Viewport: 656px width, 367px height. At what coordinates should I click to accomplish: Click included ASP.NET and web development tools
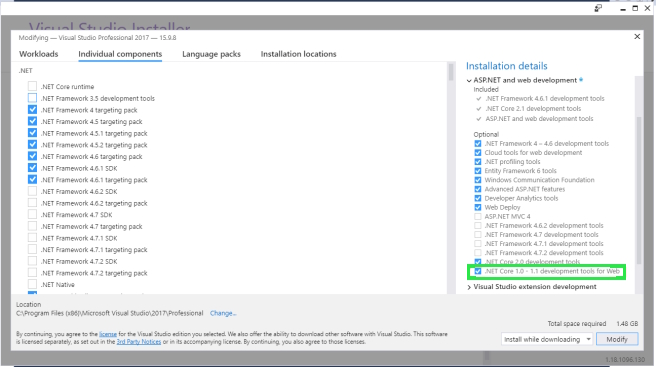click(539, 118)
